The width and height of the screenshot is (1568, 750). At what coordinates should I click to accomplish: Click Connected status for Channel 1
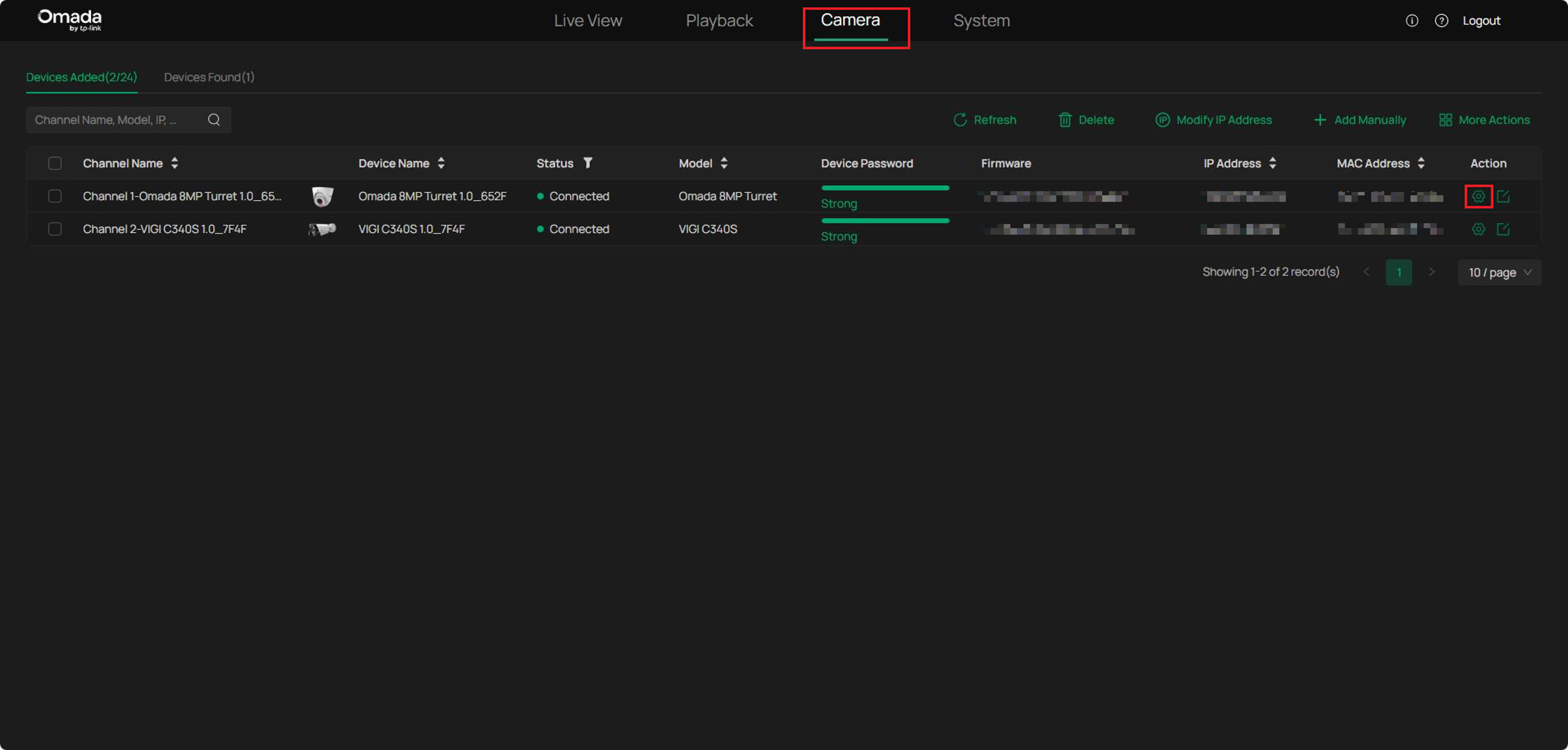click(x=573, y=196)
